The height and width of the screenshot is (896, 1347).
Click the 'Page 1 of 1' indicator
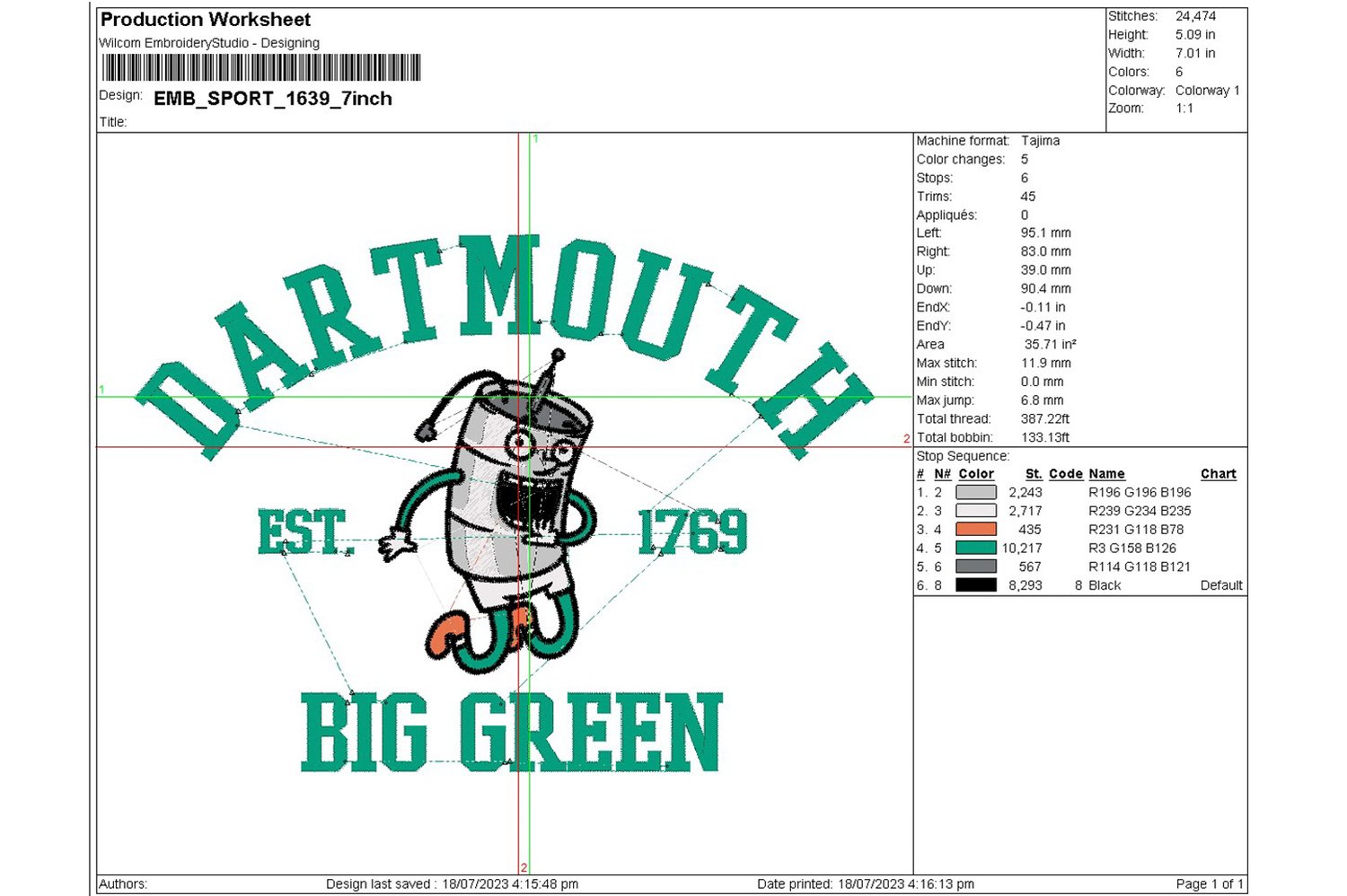pyautogui.click(x=1210, y=884)
